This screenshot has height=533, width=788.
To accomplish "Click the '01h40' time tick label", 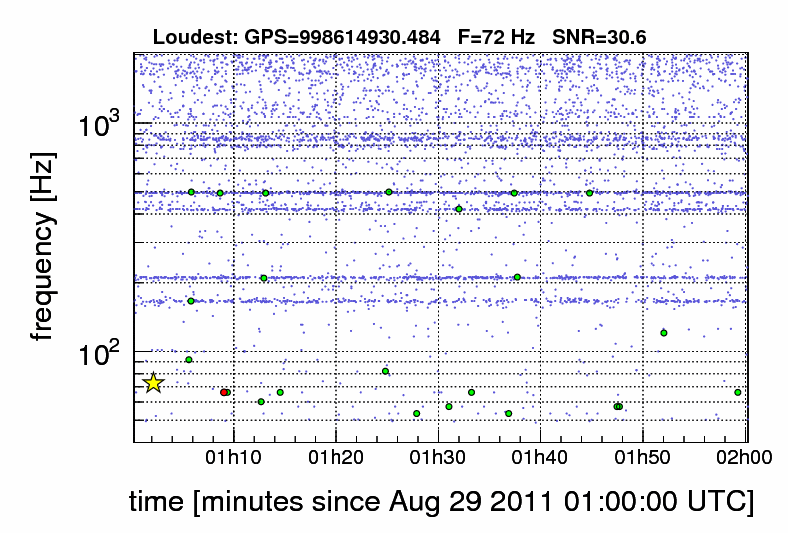I will click(x=541, y=458).
